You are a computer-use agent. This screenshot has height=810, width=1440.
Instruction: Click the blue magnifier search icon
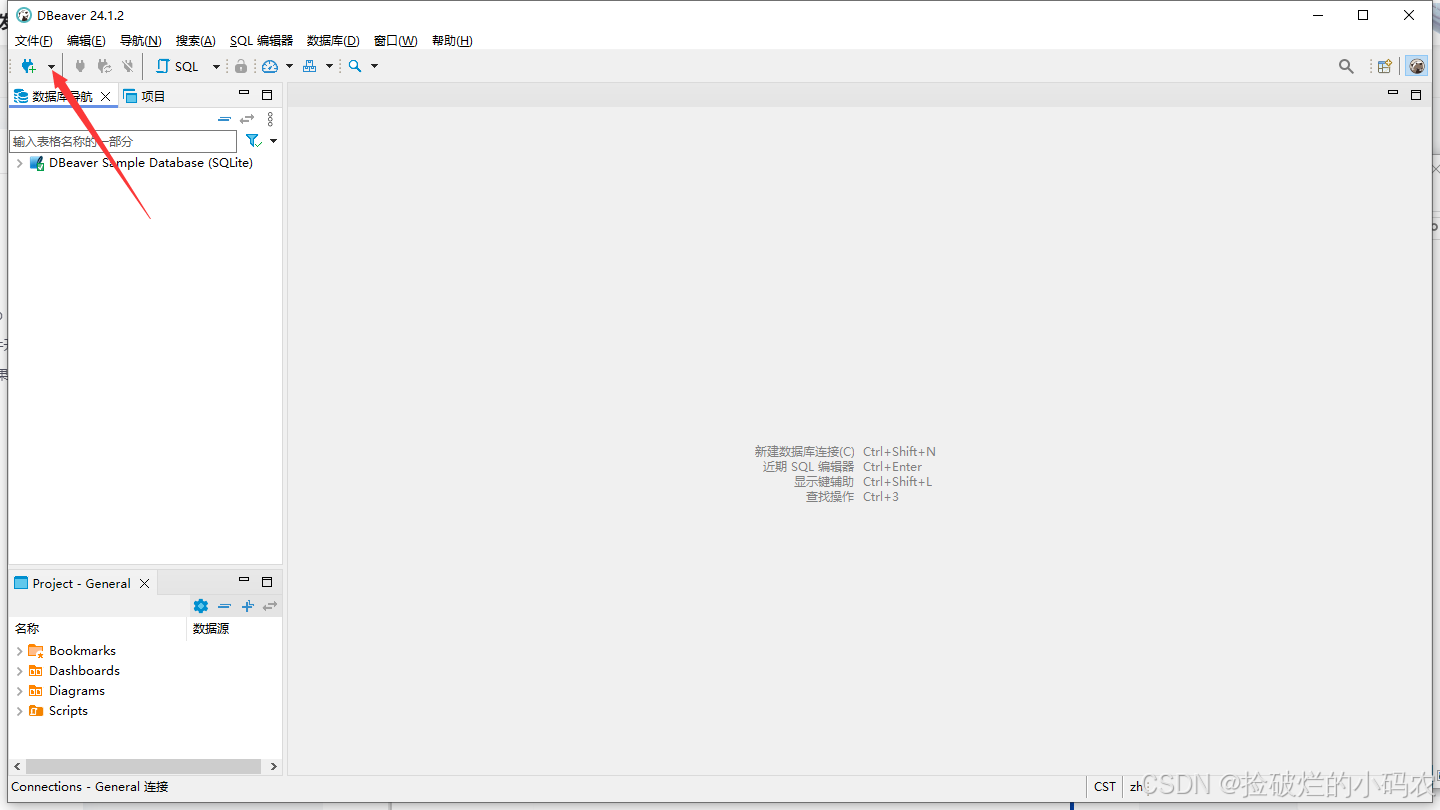[x=355, y=66]
